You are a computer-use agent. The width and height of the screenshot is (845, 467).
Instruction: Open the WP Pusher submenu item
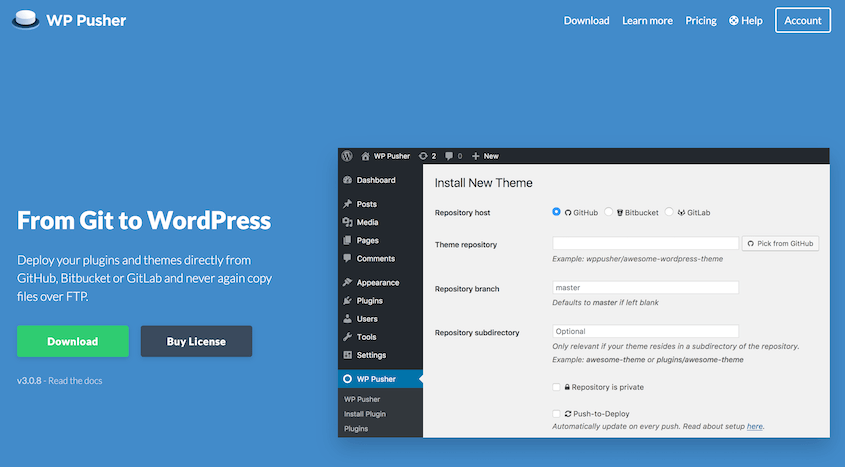(x=362, y=399)
